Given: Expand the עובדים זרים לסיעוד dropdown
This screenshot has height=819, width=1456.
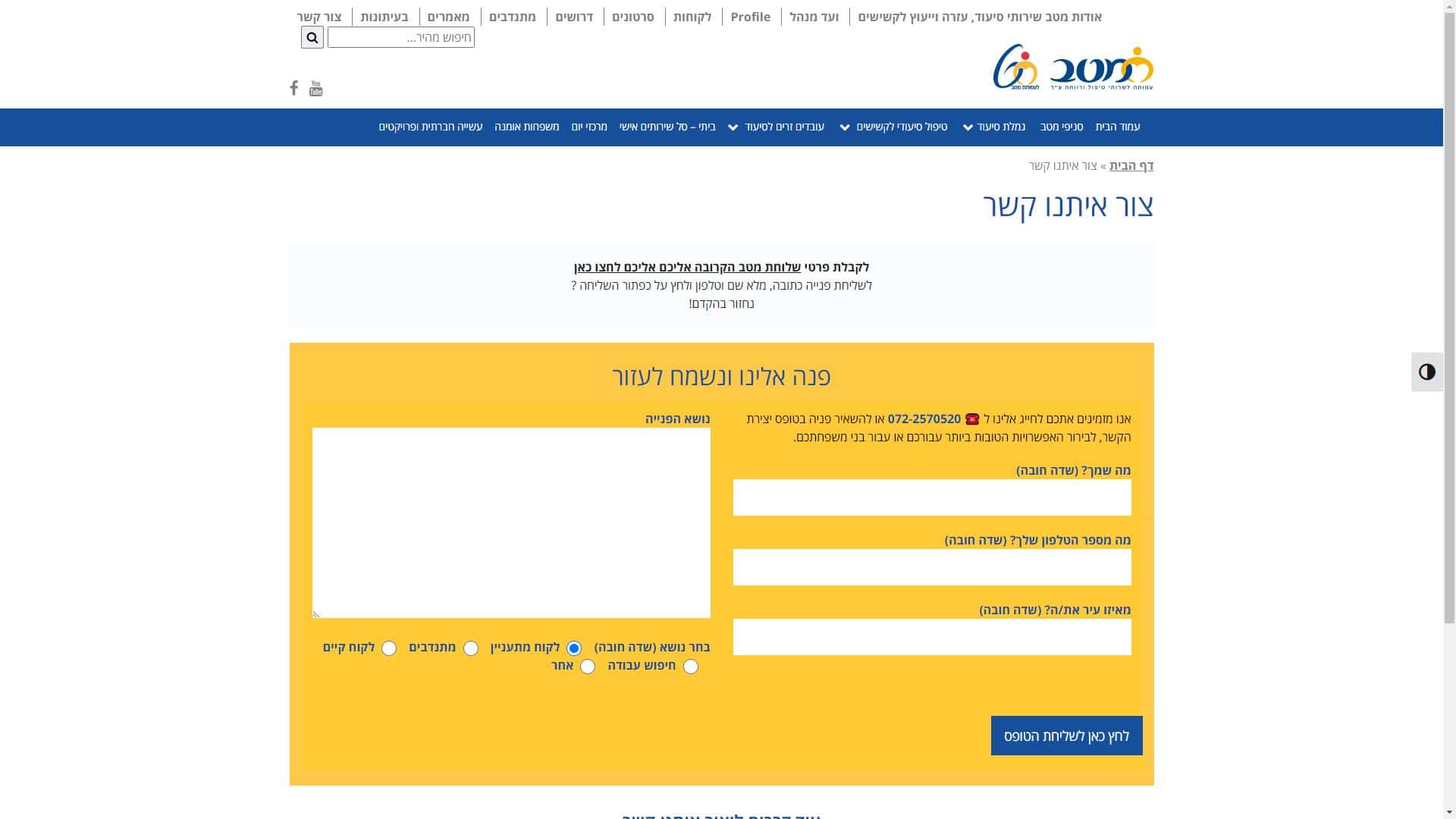Looking at the screenshot, I should 733,127.
